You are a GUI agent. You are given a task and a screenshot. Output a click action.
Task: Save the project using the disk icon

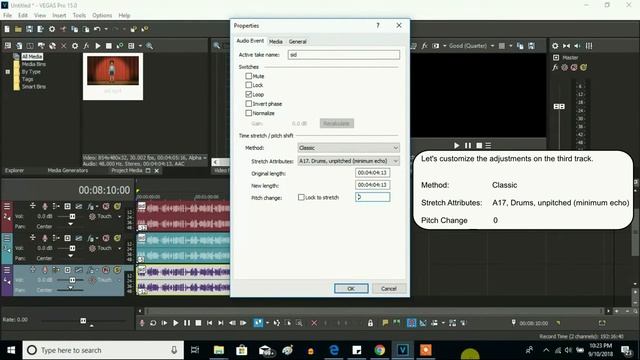[x=29, y=29]
